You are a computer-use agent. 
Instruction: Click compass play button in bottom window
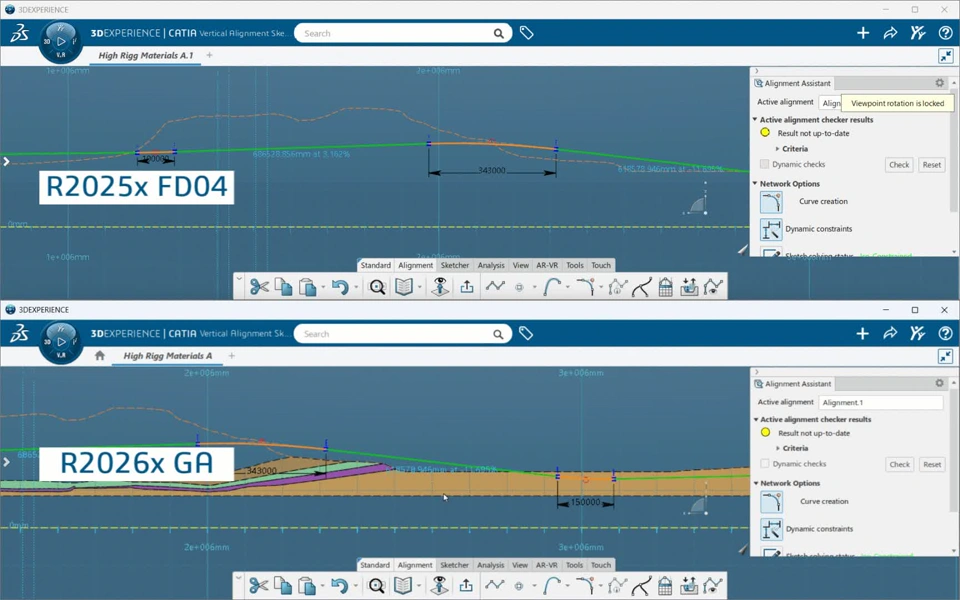(x=61, y=342)
